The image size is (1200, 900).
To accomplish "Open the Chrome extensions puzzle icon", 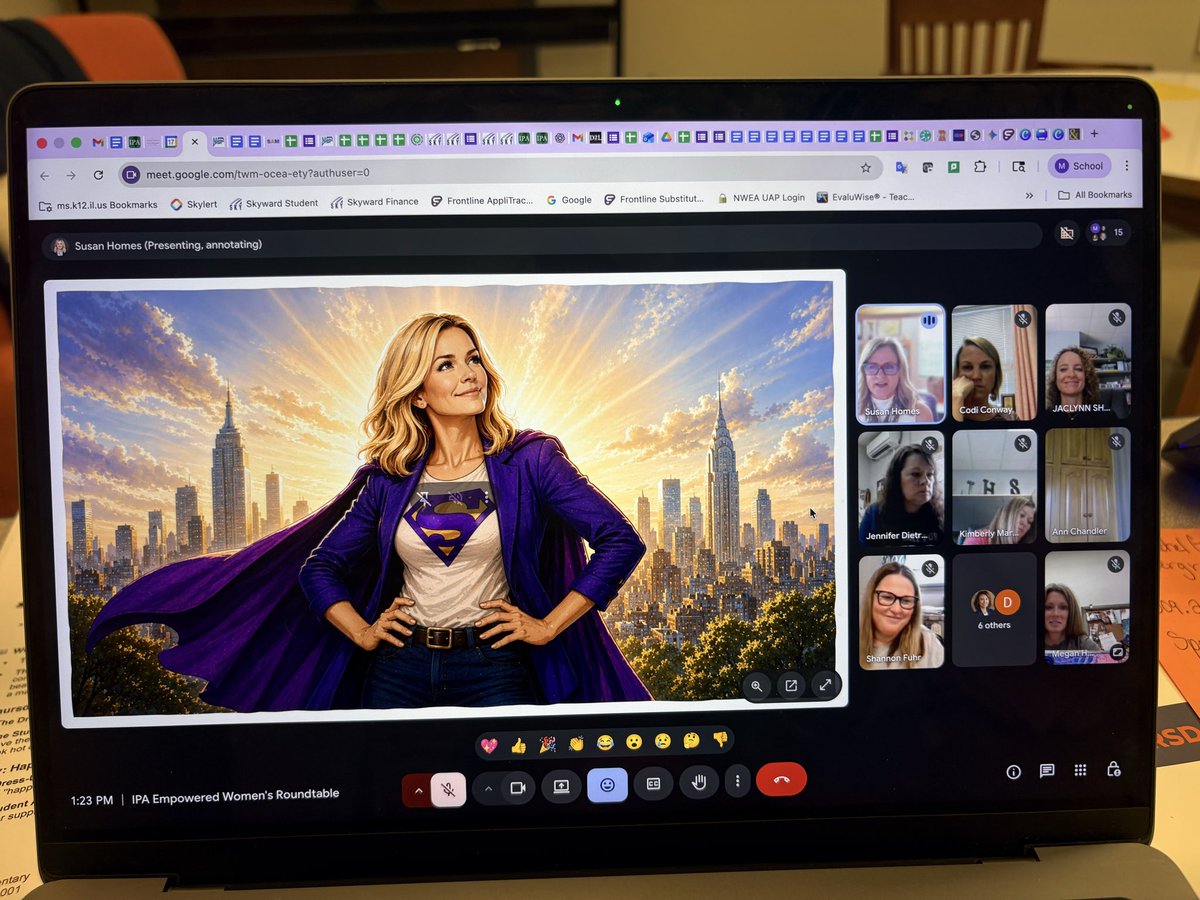I will [980, 167].
